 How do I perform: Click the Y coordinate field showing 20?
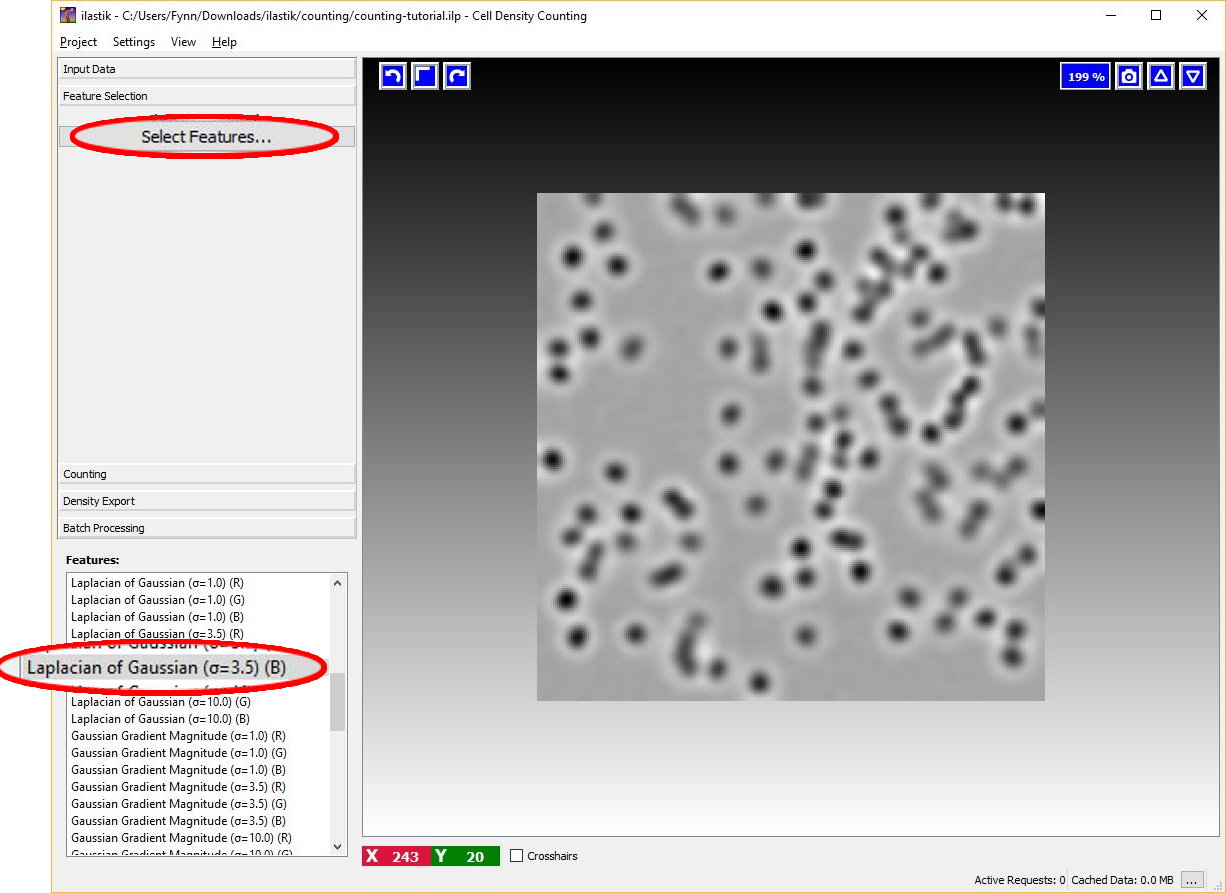click(466, 856)
